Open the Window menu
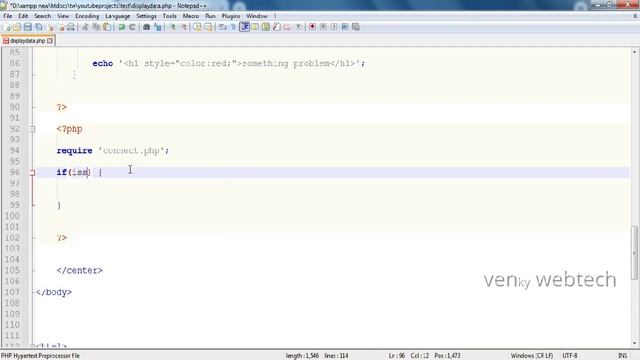This screenshot has height=360, width=640. 257,16
